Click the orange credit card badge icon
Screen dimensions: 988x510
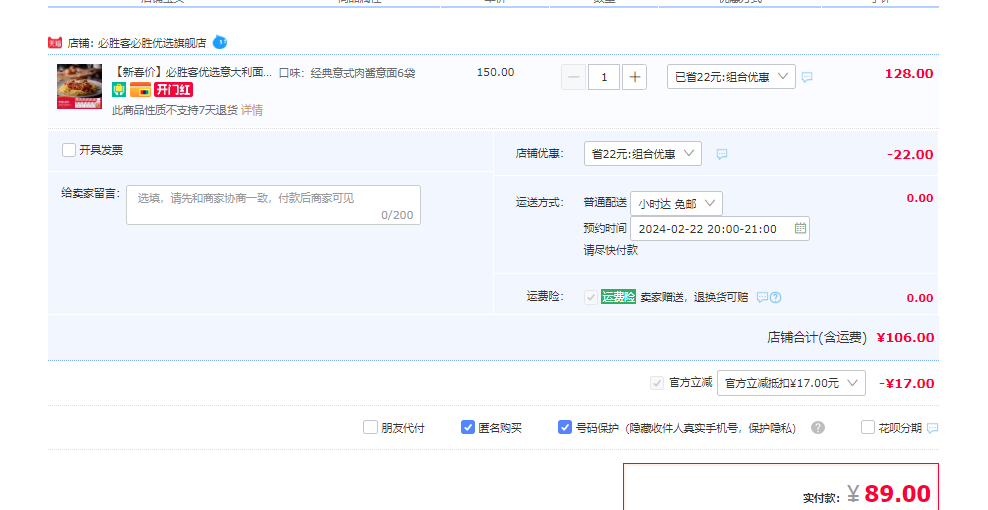[x=140, y=90]
